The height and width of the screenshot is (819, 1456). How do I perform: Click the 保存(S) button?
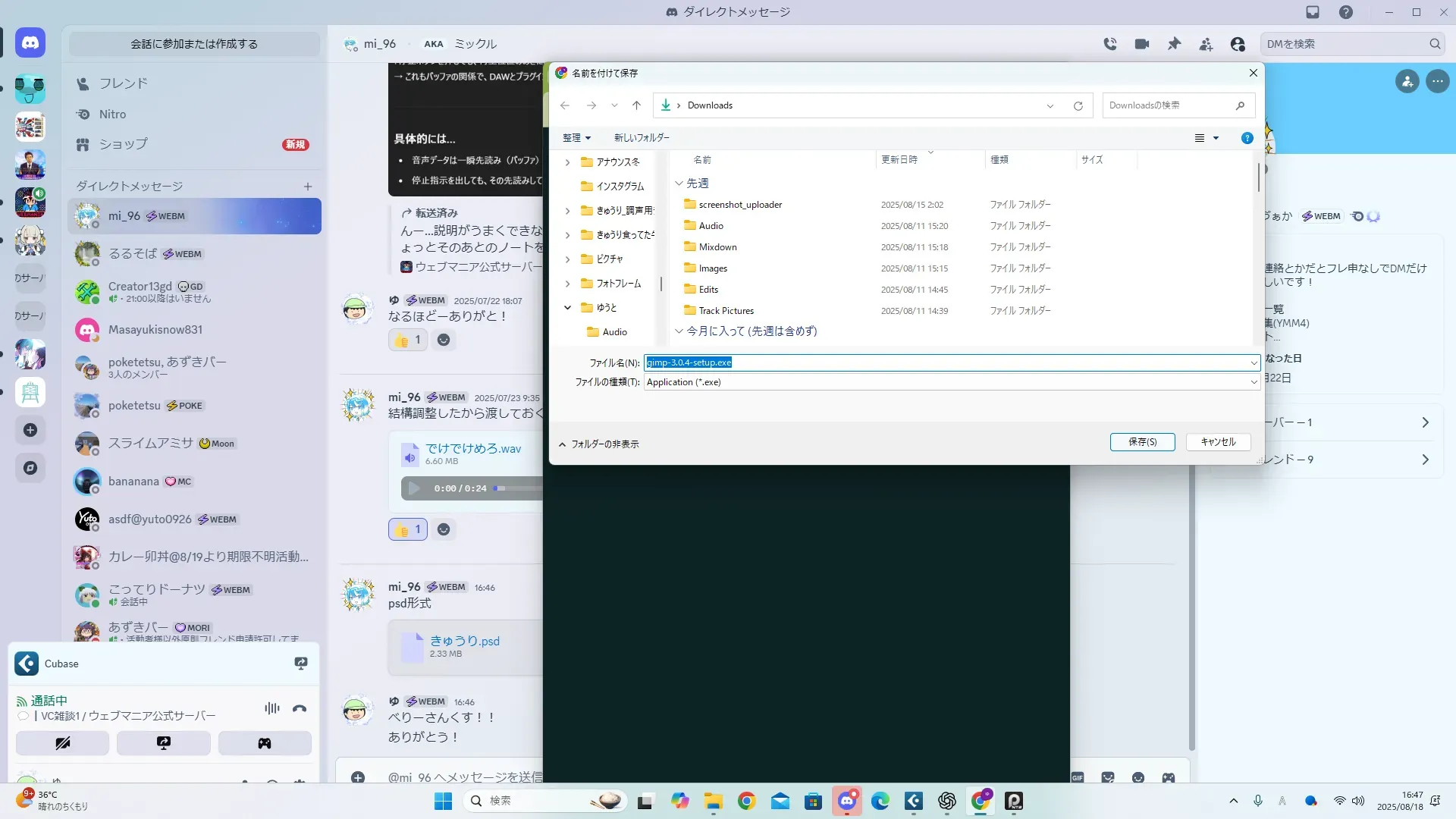(x=1142, y=442)
